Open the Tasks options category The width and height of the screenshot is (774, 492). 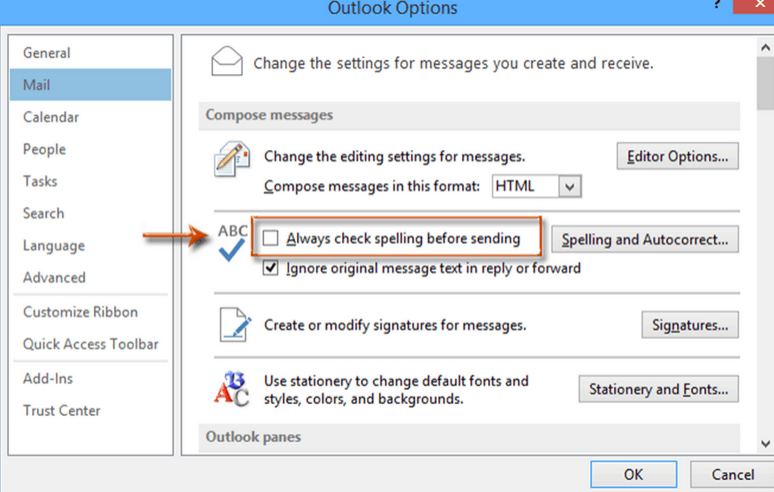(90, 181)
